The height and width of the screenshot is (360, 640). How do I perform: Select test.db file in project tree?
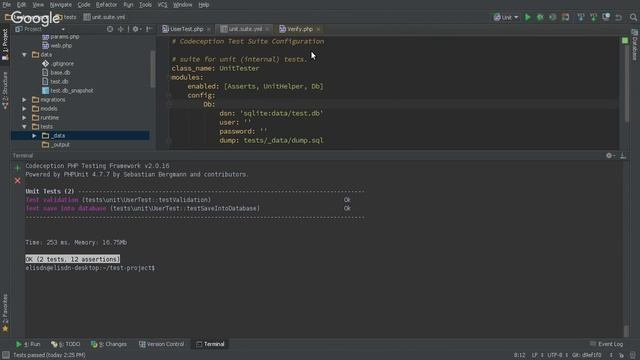55,81
